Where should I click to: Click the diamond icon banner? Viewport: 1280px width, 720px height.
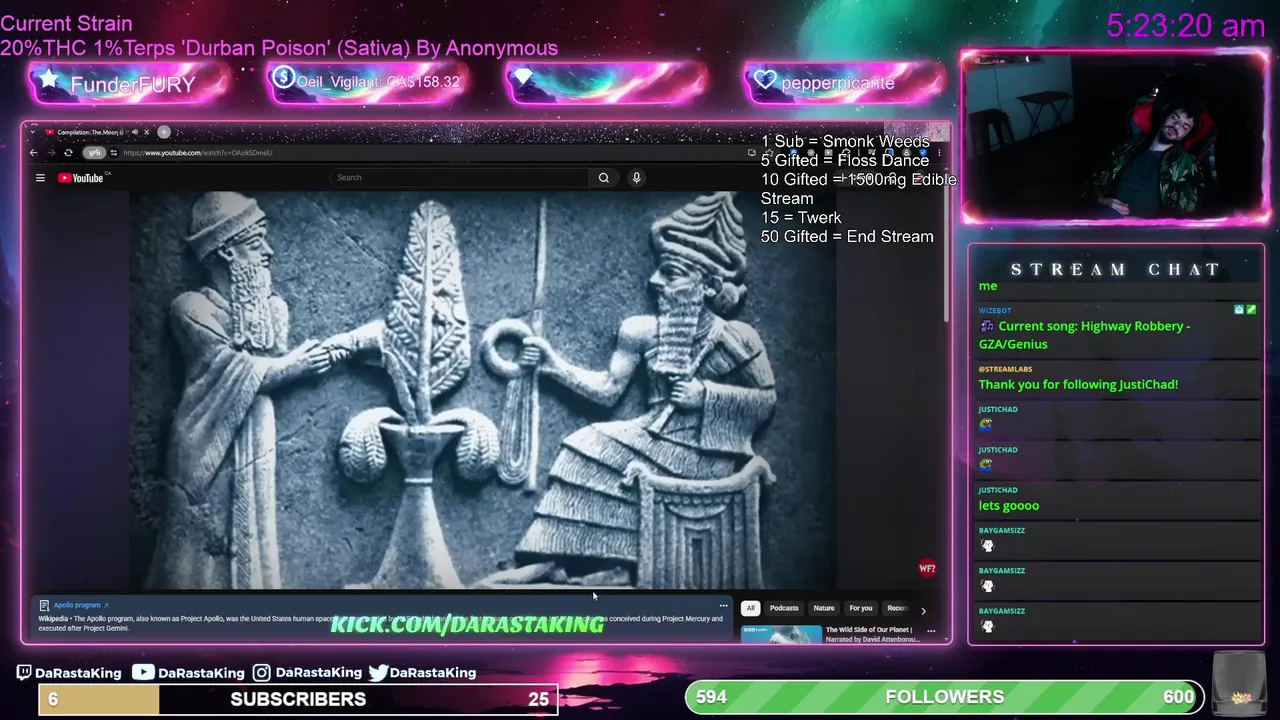click(x=606, y=82)
